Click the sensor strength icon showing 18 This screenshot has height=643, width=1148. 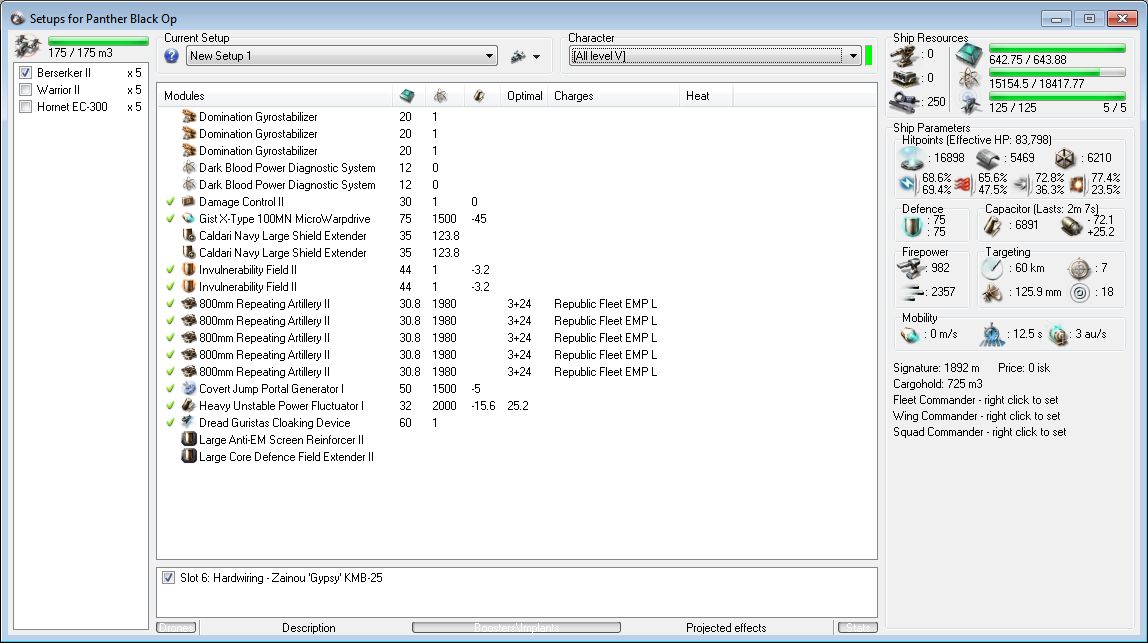click(1079, 293)
